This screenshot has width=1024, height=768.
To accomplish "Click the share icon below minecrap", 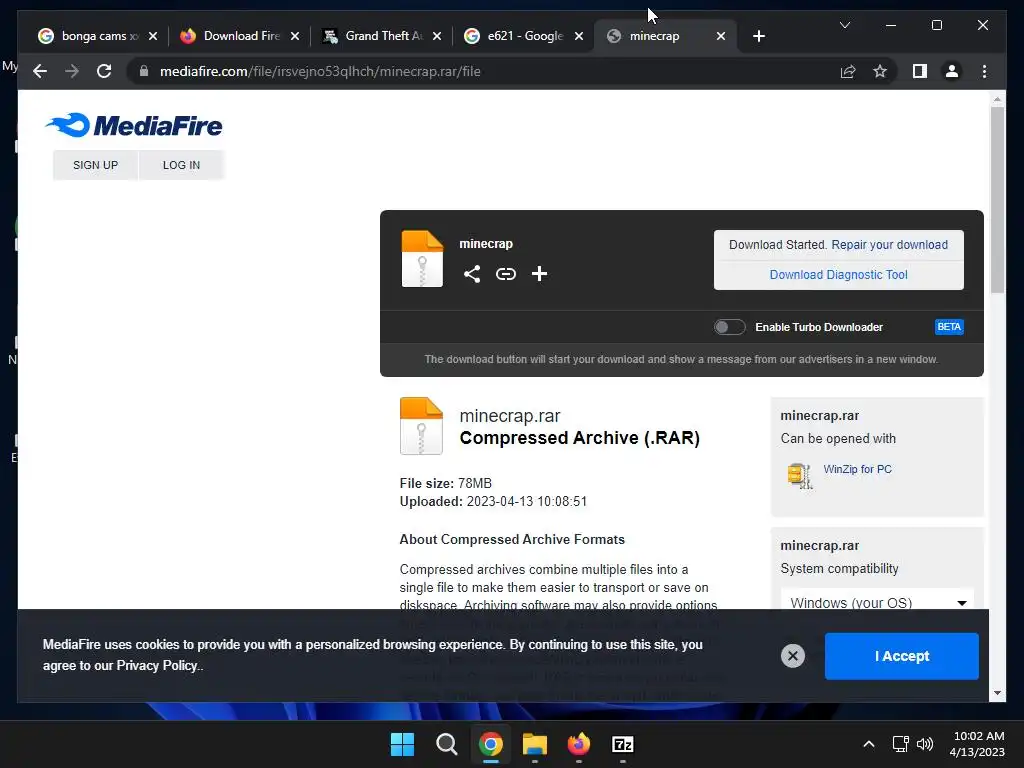I will coord(472,274).
